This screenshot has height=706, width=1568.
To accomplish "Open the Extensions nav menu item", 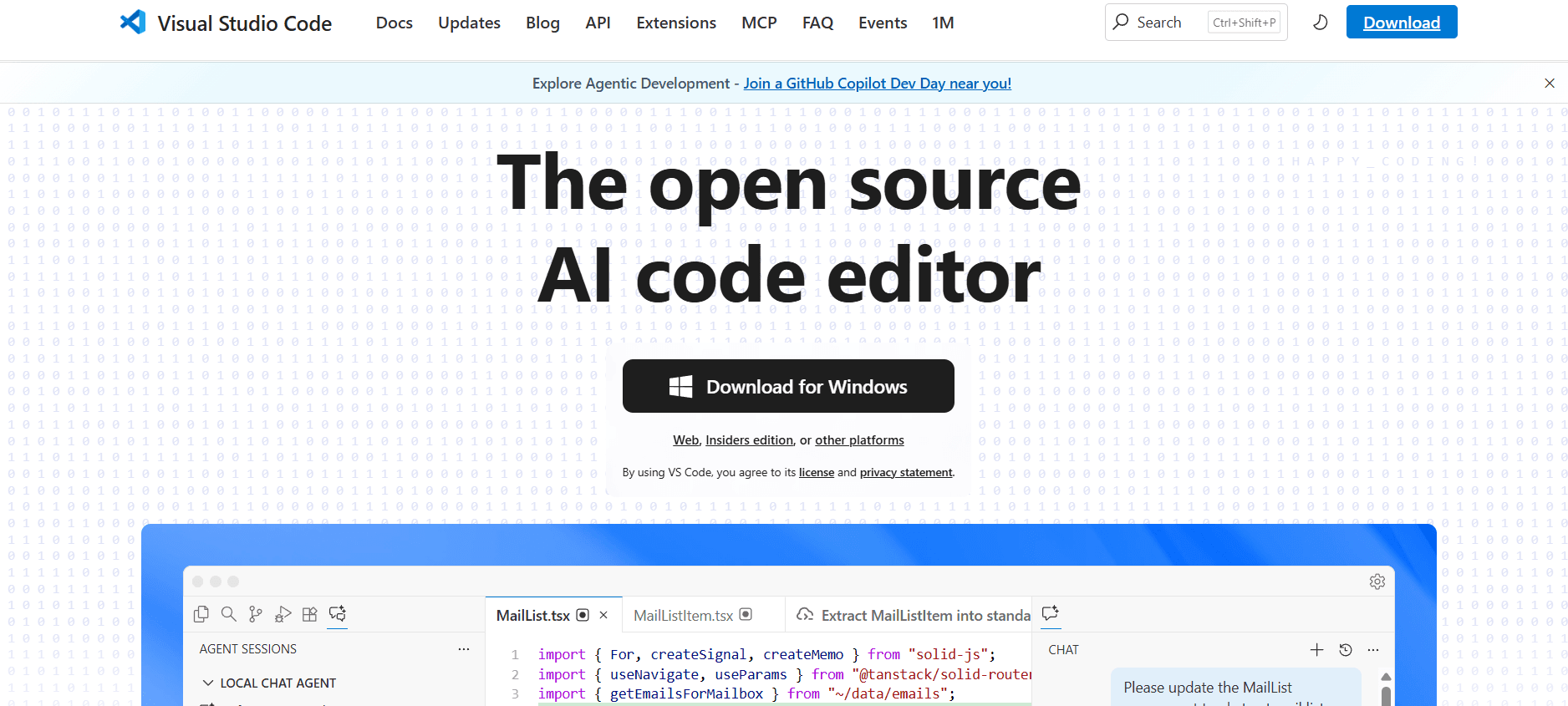I will coord(675,23).
